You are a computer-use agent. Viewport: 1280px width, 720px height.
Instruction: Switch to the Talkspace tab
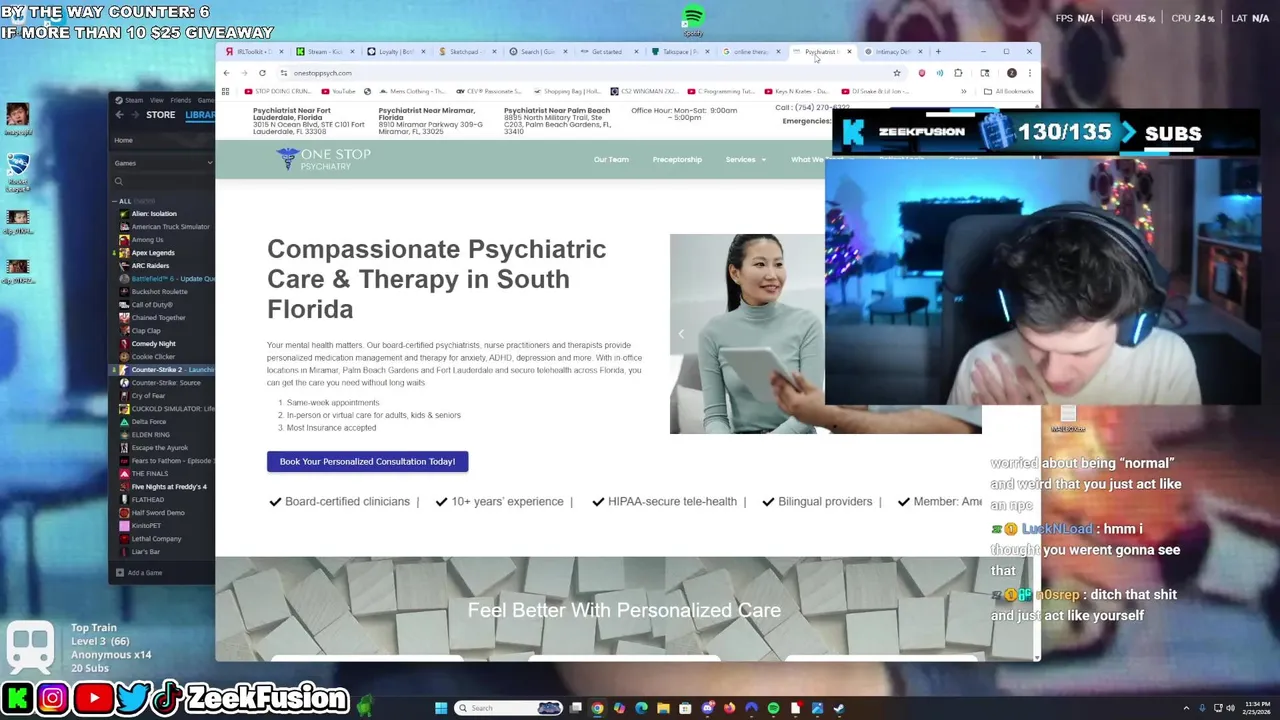(x=680, y=52)
